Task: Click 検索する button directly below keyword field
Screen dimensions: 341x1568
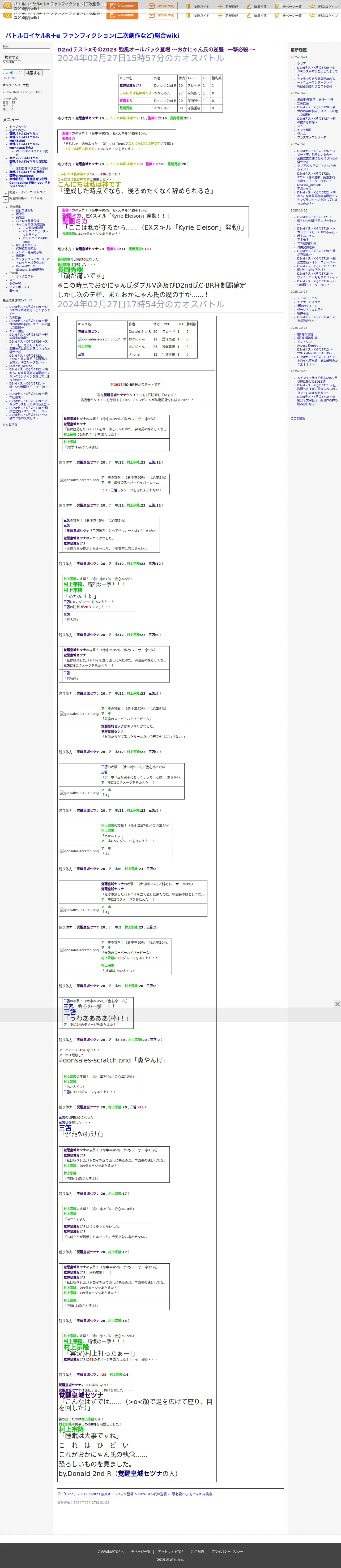Action: (12, 57)
